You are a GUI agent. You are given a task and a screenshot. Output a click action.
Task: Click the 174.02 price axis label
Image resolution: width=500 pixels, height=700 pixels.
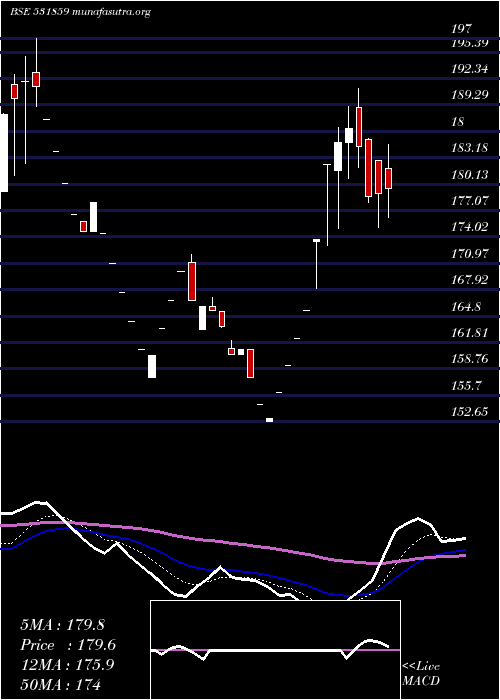coord(470,227)
